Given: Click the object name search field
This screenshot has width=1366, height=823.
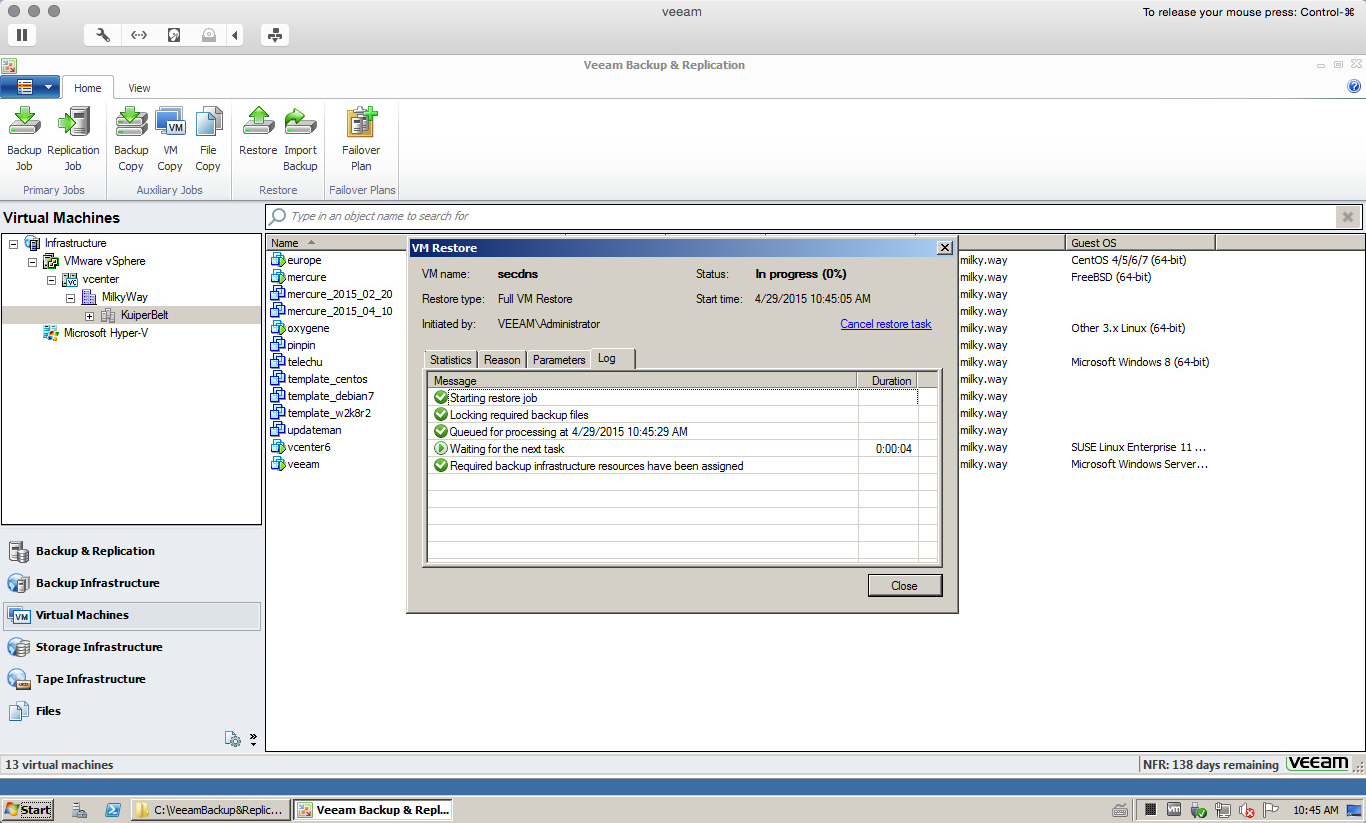Looking at the screenshot, I should click(x=800, y=216).
